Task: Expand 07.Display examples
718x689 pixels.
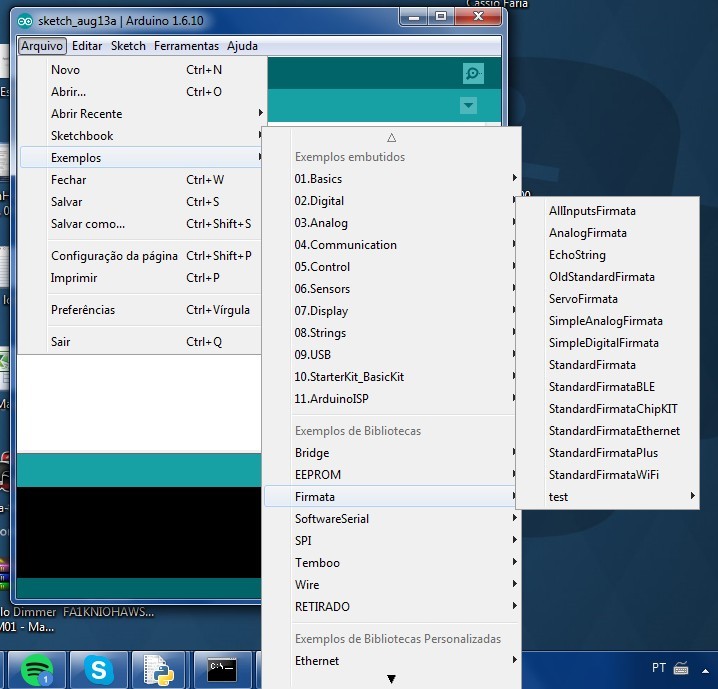Action: click(392, 310)
